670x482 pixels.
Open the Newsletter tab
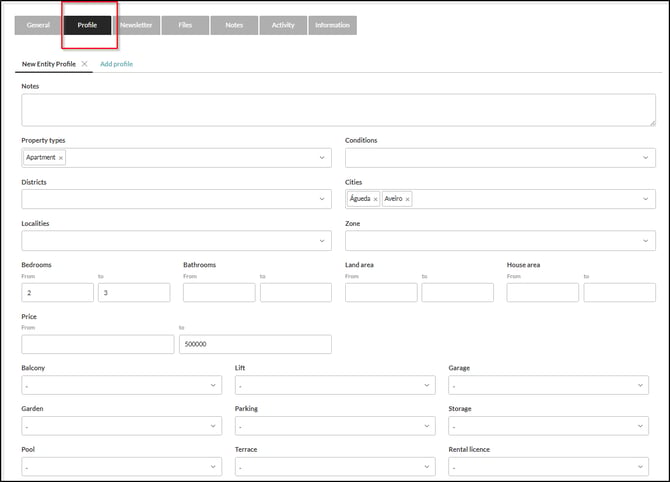coord(136,25)
